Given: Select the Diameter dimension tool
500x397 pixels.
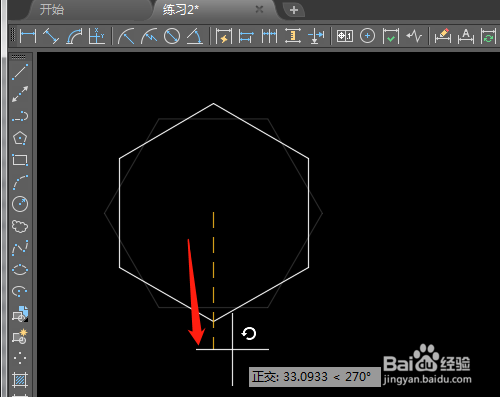Looking at the screenshot, I should click(172, 36).
